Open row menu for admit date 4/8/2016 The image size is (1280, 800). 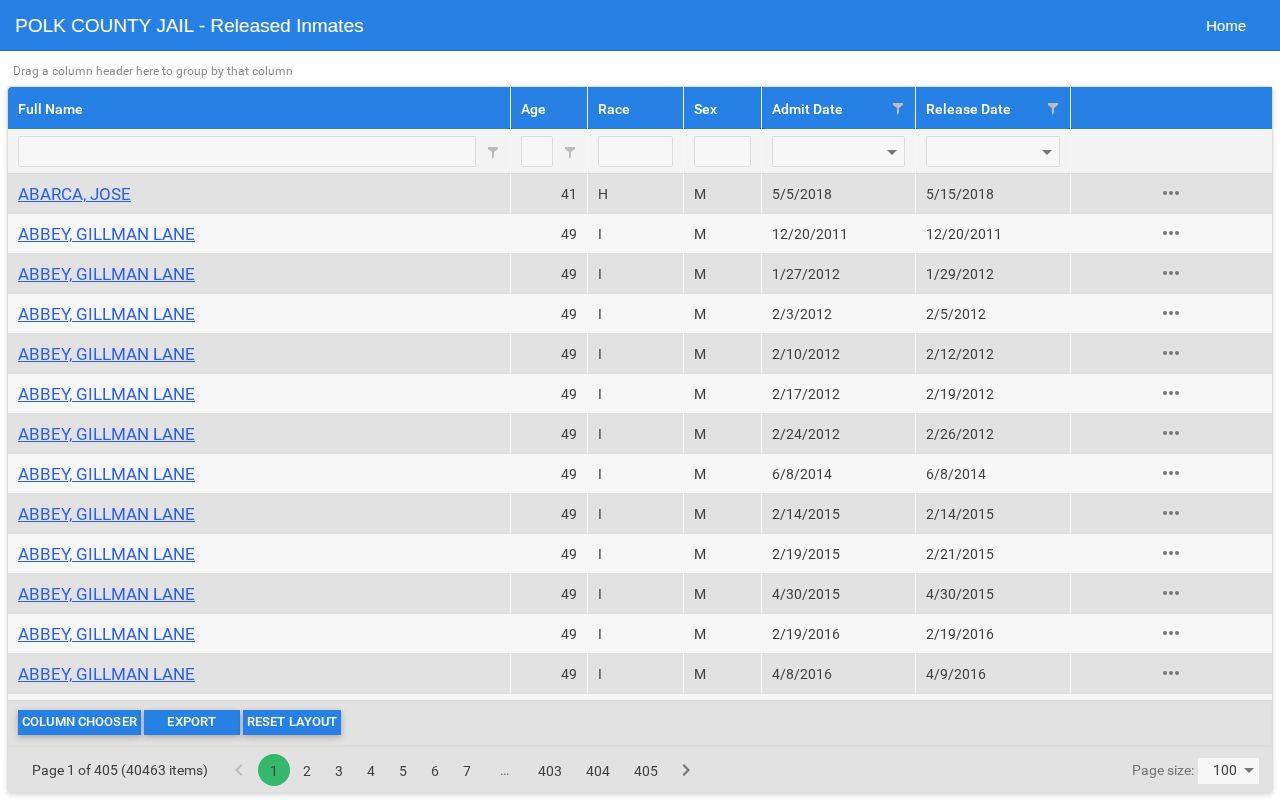[1171, 673]
